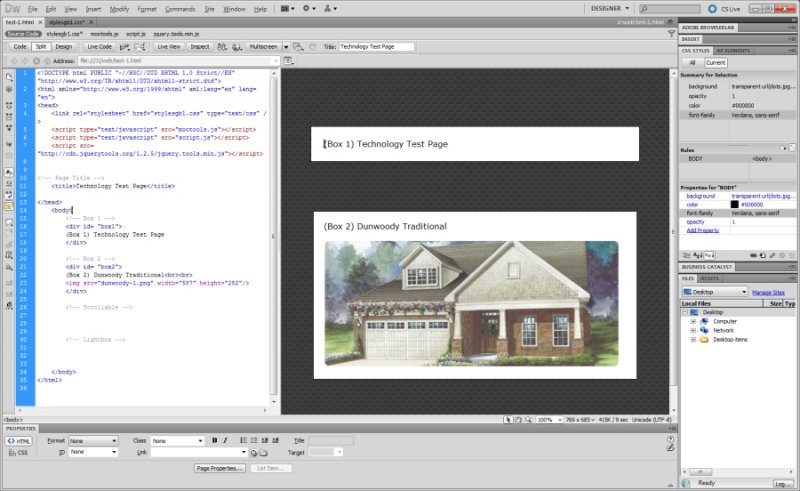Switch Properties panel to CSS mode

pos(19,453)
